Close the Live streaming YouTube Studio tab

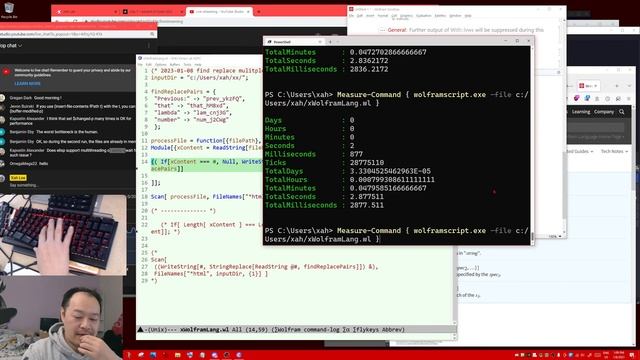(248, 12)
